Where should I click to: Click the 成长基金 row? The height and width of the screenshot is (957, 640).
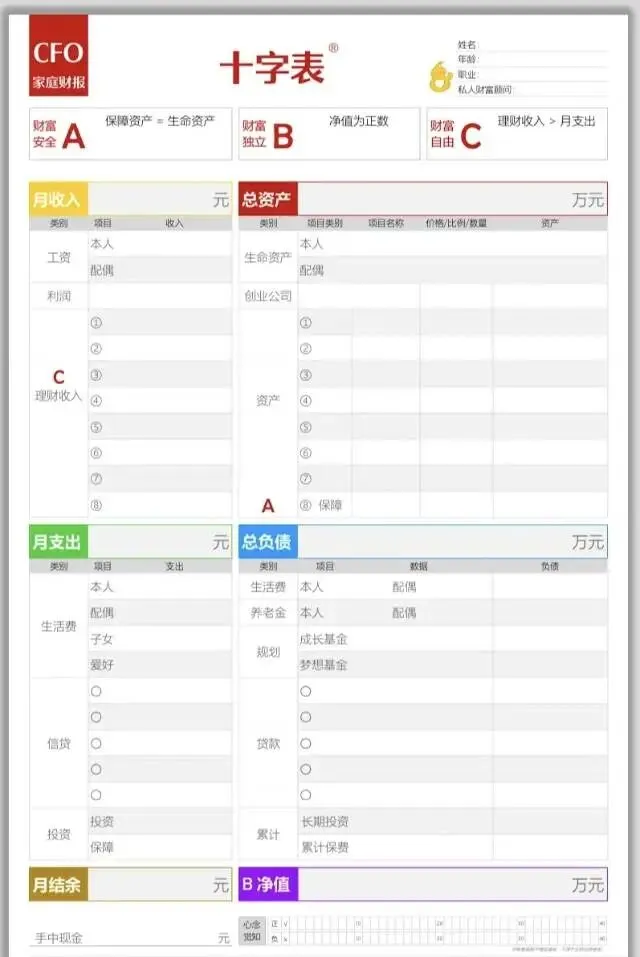(452, 639)
